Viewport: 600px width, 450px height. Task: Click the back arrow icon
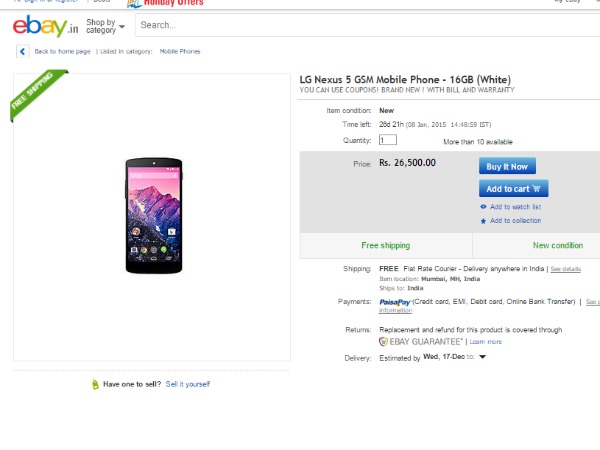pos(22,51)
